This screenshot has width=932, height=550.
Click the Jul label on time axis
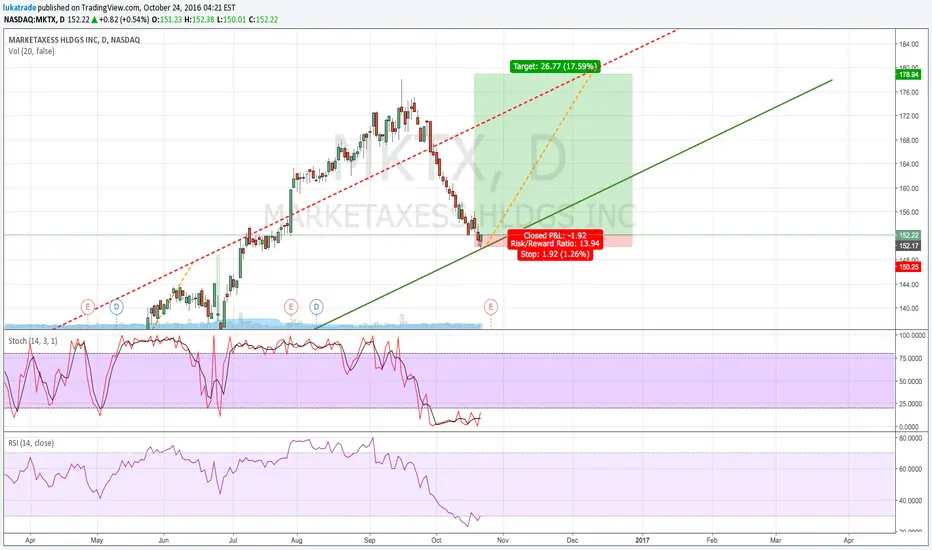233,540
